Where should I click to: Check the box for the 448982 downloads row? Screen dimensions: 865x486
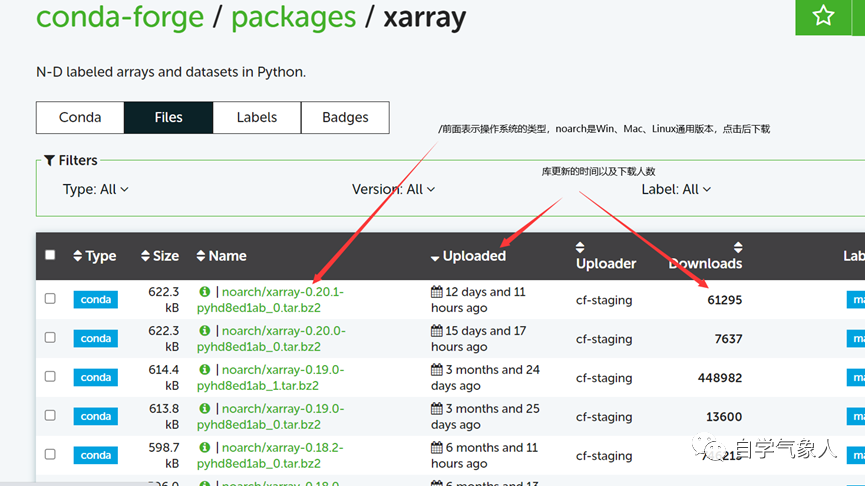coord(50,376)
